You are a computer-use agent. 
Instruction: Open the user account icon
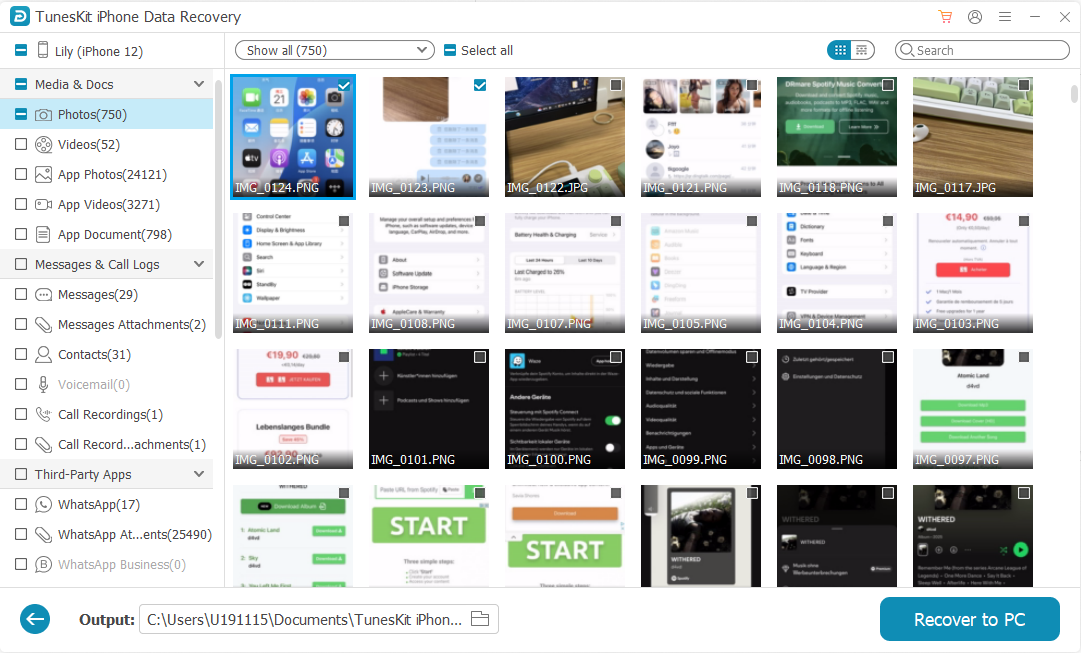point(975,17)
